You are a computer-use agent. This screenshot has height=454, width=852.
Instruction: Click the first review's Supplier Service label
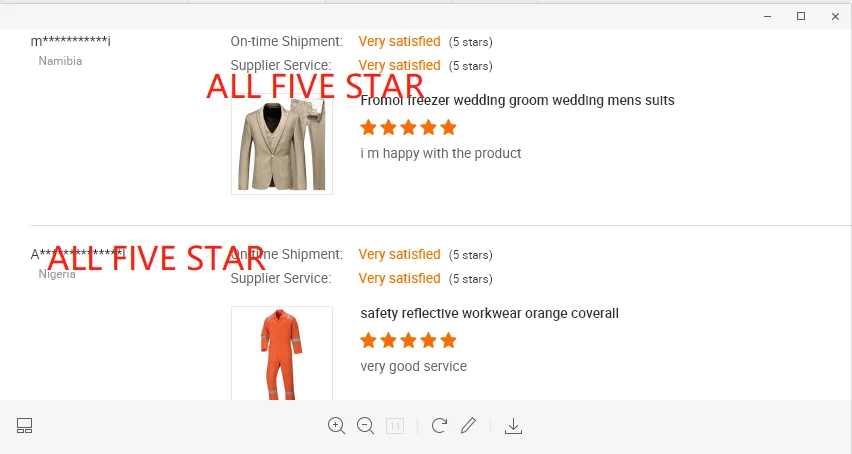coord(280,66)
